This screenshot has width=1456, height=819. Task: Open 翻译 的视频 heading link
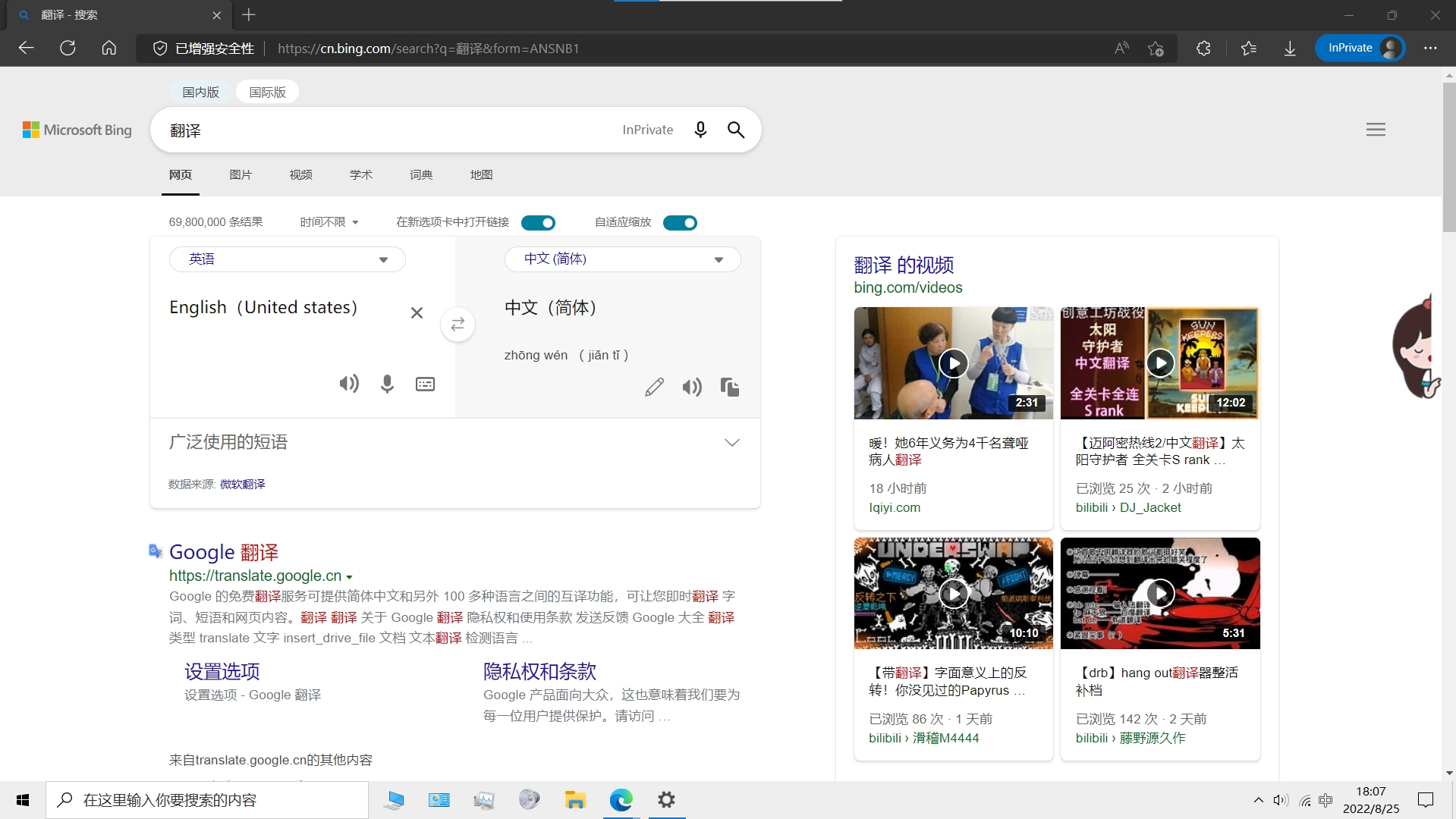click(x=904, y=265)
